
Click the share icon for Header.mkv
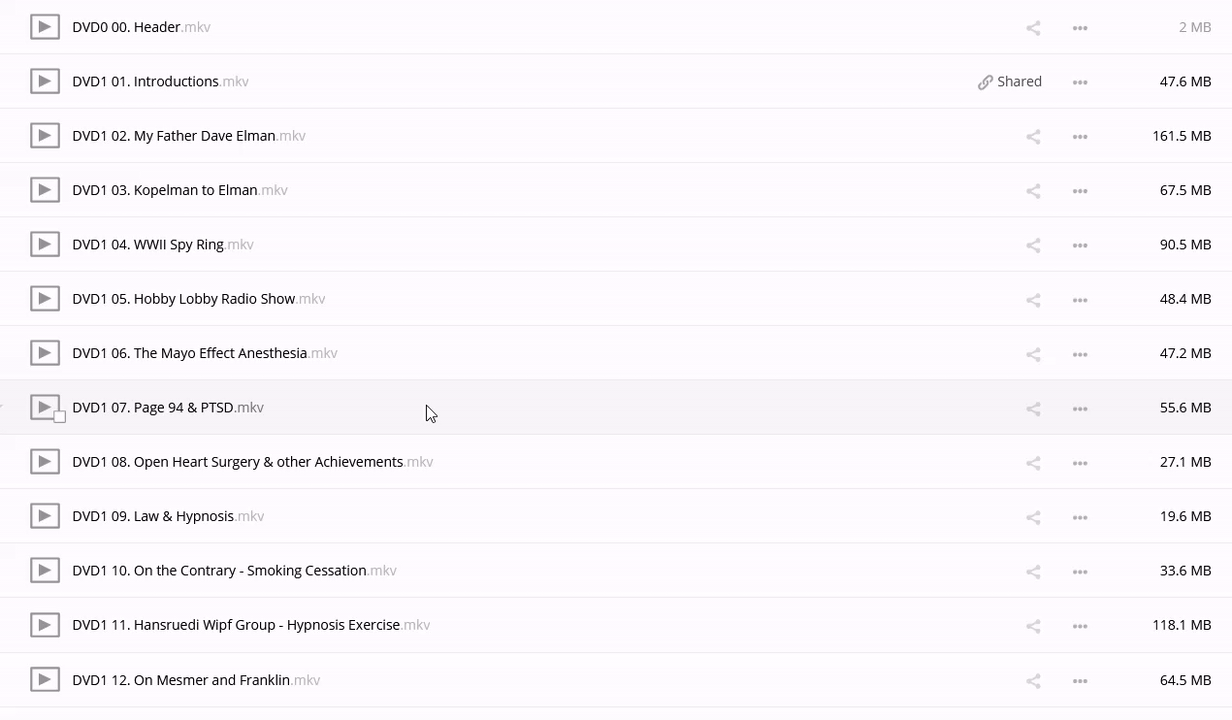1033,28
